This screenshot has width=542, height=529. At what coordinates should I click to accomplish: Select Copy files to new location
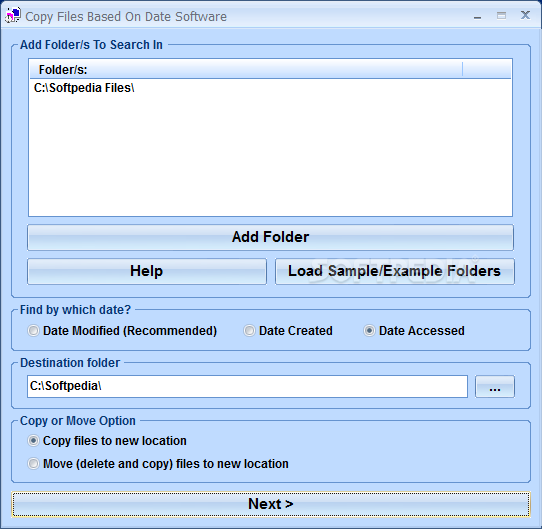tap(107, 441)
